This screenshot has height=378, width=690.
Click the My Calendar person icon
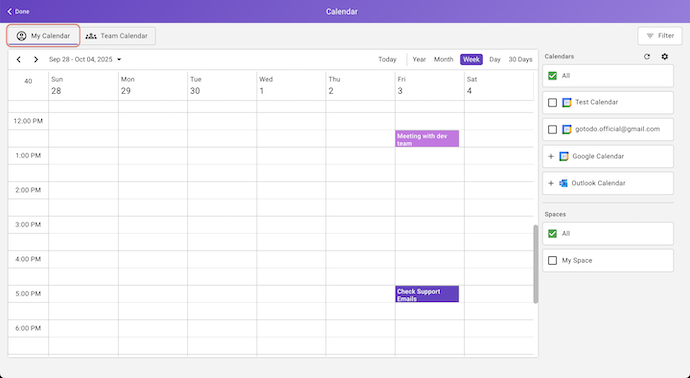[21, 36]
